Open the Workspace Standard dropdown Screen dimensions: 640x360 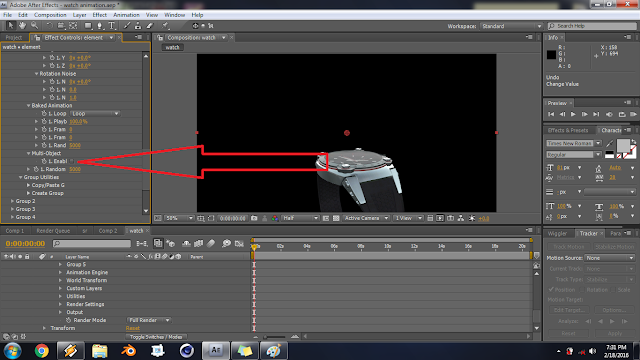tap(511, 26)
